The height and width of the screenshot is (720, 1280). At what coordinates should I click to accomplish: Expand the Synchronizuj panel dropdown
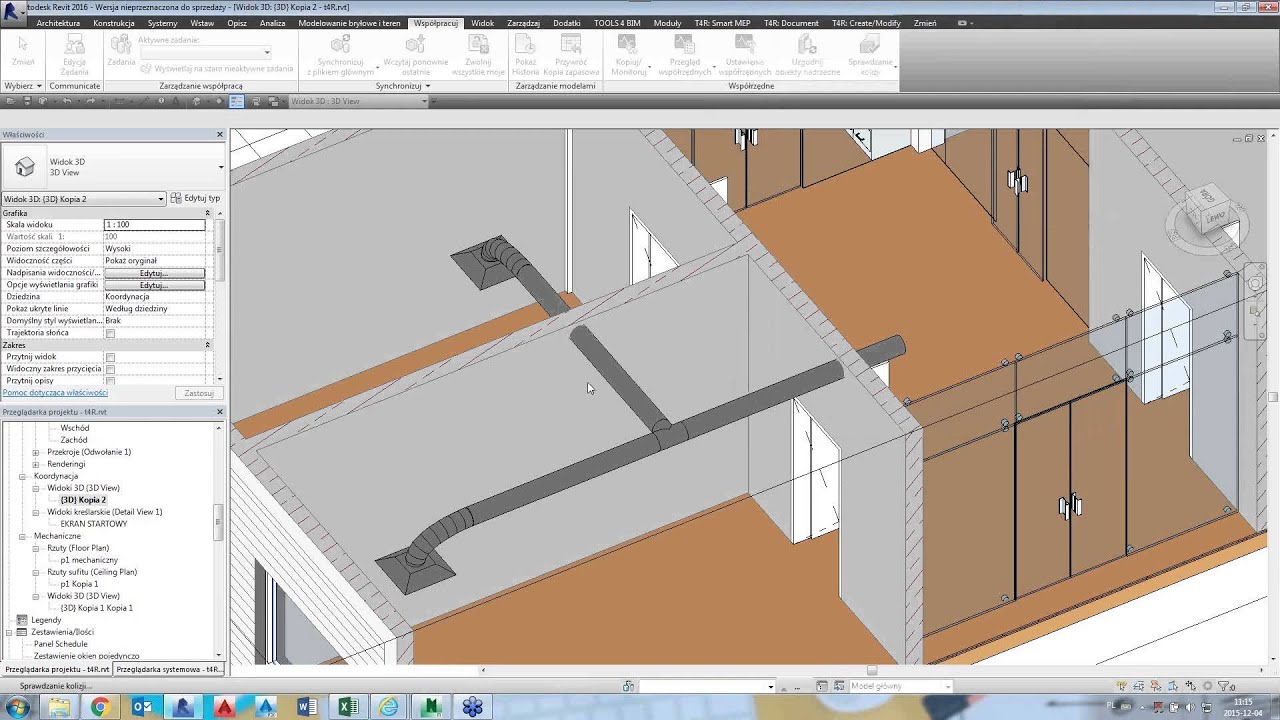[x=403, y=86]
